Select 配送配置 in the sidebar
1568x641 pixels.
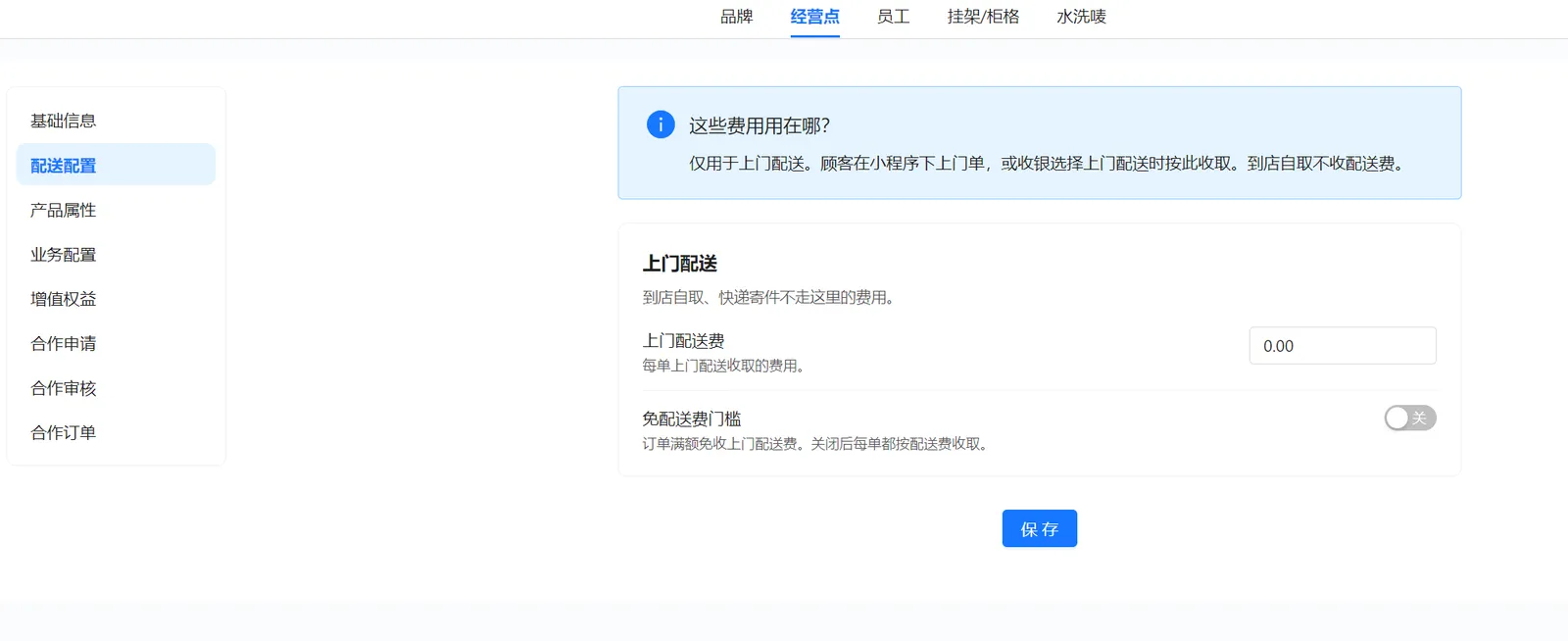(x=116, y=165)
